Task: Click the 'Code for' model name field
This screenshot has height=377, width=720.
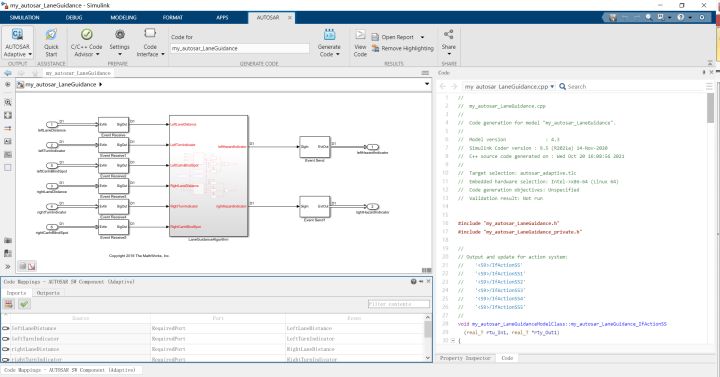Action: coord(240,48)
